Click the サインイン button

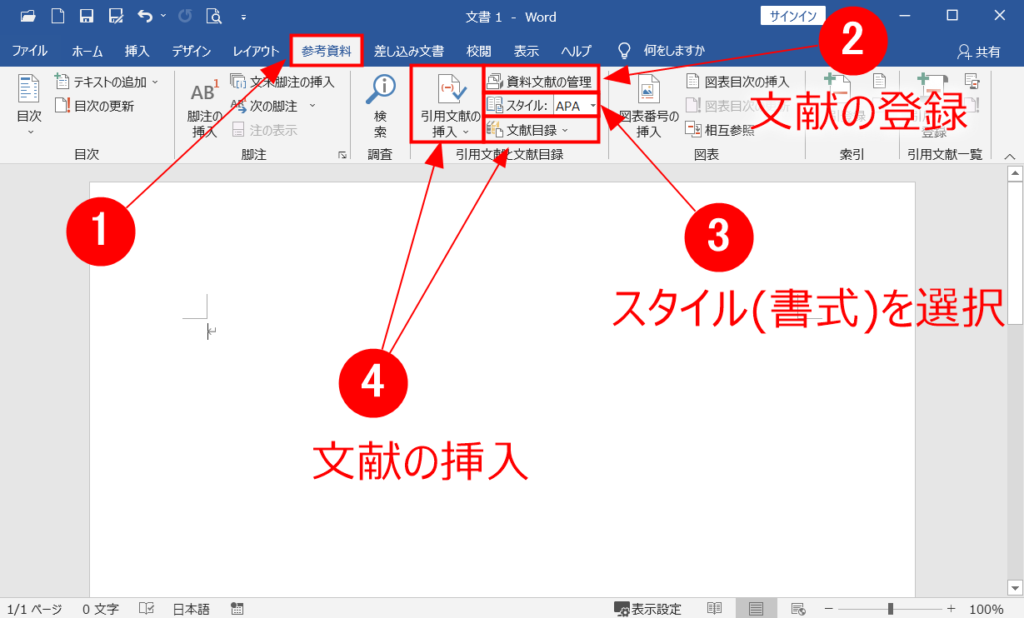(x=793, y=16)
